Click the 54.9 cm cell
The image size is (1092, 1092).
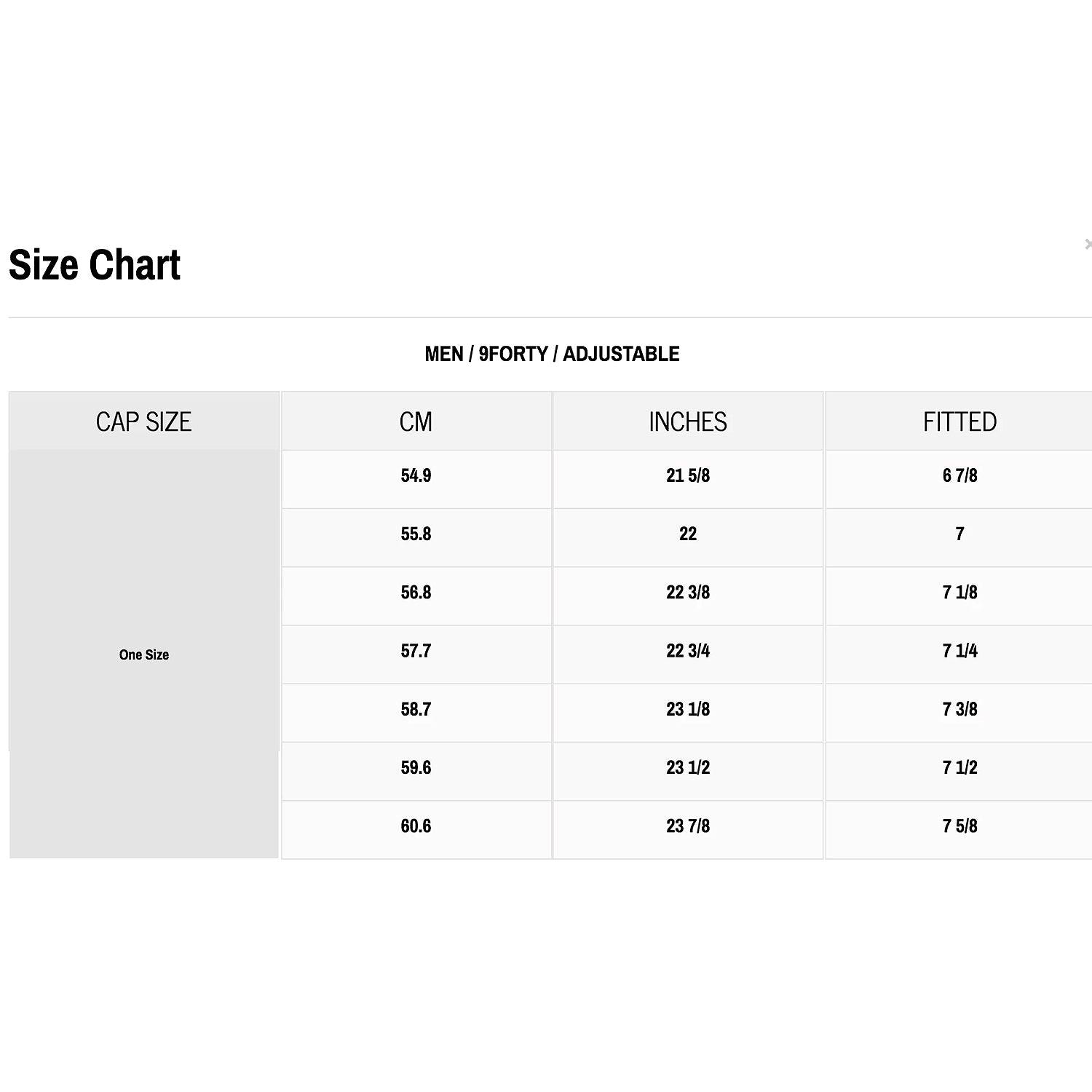(416, 475)
